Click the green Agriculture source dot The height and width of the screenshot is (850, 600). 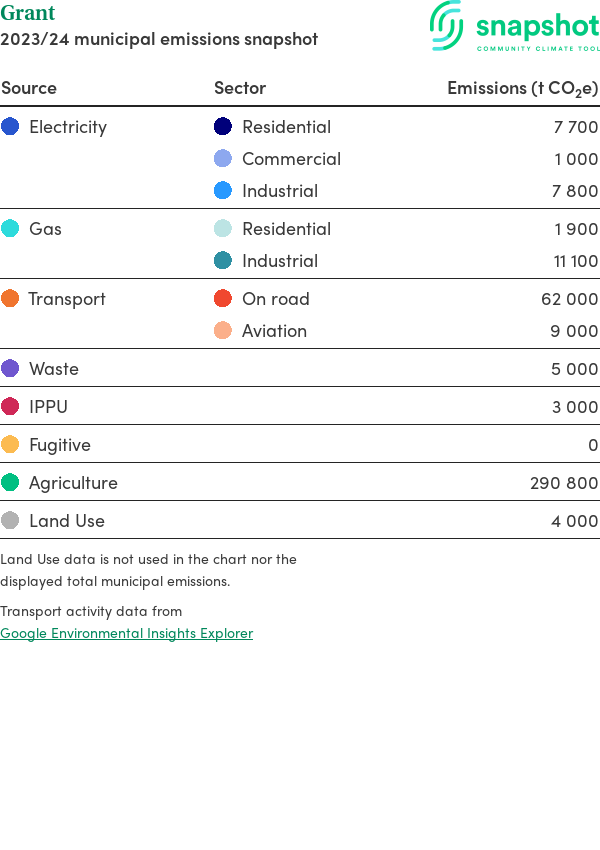(10, 483)
